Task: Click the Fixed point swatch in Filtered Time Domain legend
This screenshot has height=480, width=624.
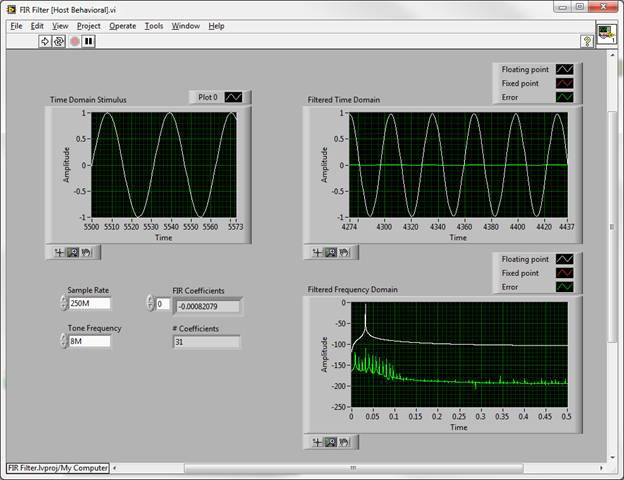Action: pyautogui.click(x=566, y=83)
